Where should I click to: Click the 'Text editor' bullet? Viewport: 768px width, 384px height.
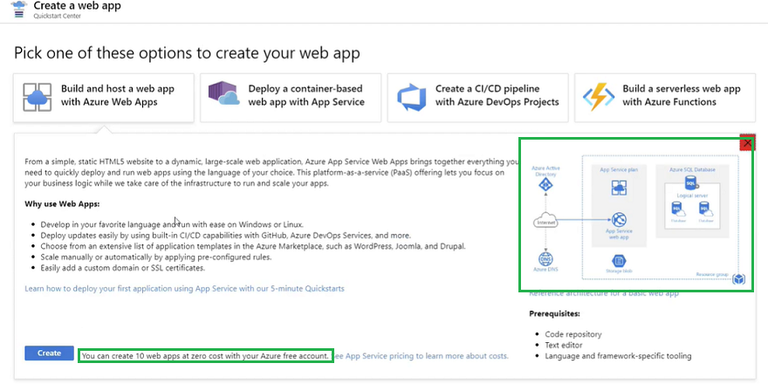click(564, 345)
